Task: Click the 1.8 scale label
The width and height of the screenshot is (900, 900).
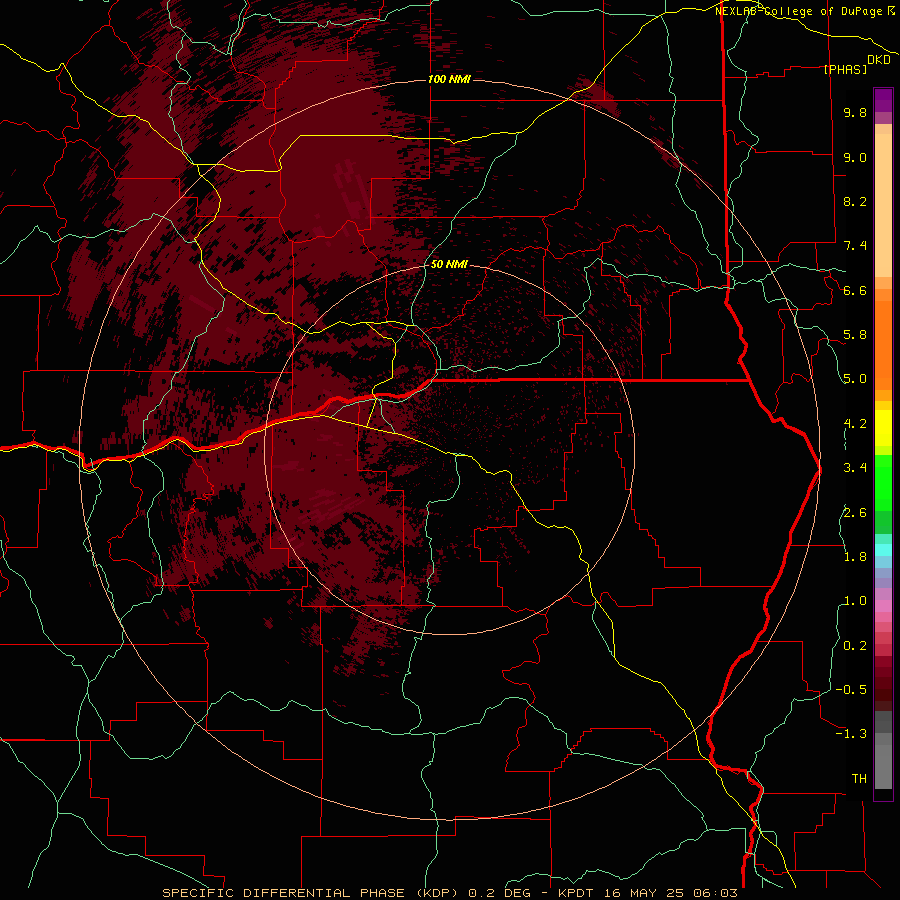Action: pos(855,557)
